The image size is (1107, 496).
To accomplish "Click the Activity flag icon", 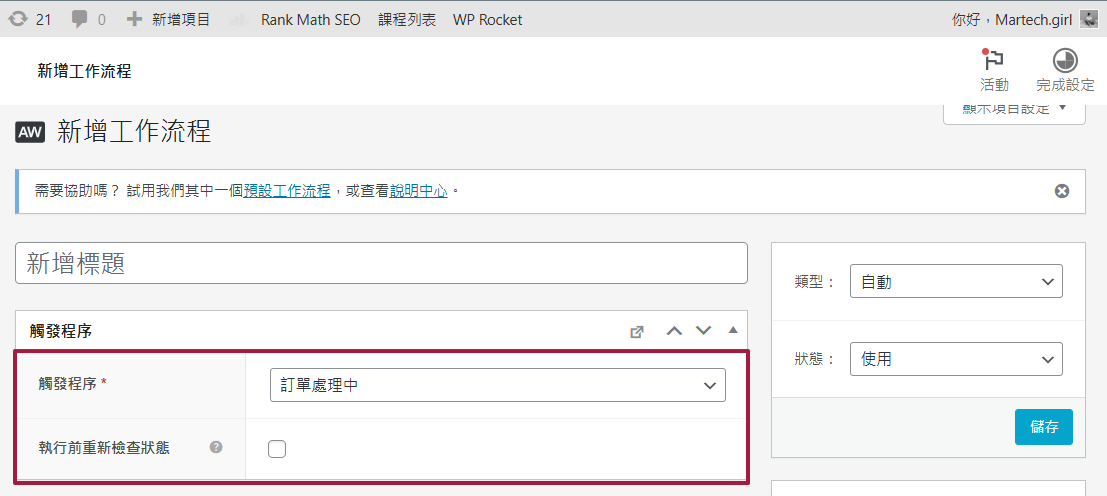I will click(x=993, y=61).
